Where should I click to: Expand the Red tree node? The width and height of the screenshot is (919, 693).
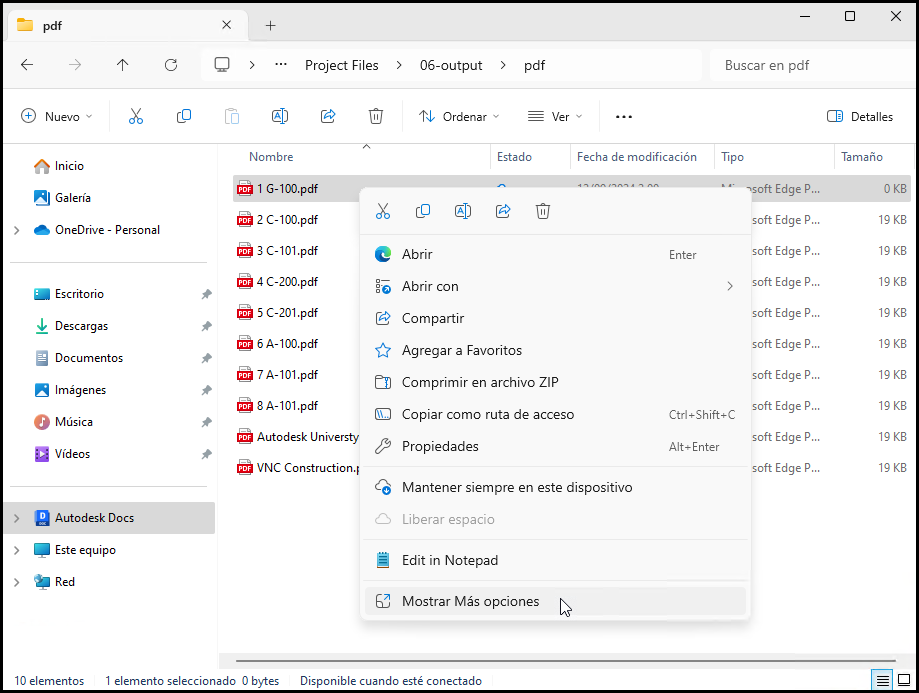pyautogui.click(x=16, y=582)
